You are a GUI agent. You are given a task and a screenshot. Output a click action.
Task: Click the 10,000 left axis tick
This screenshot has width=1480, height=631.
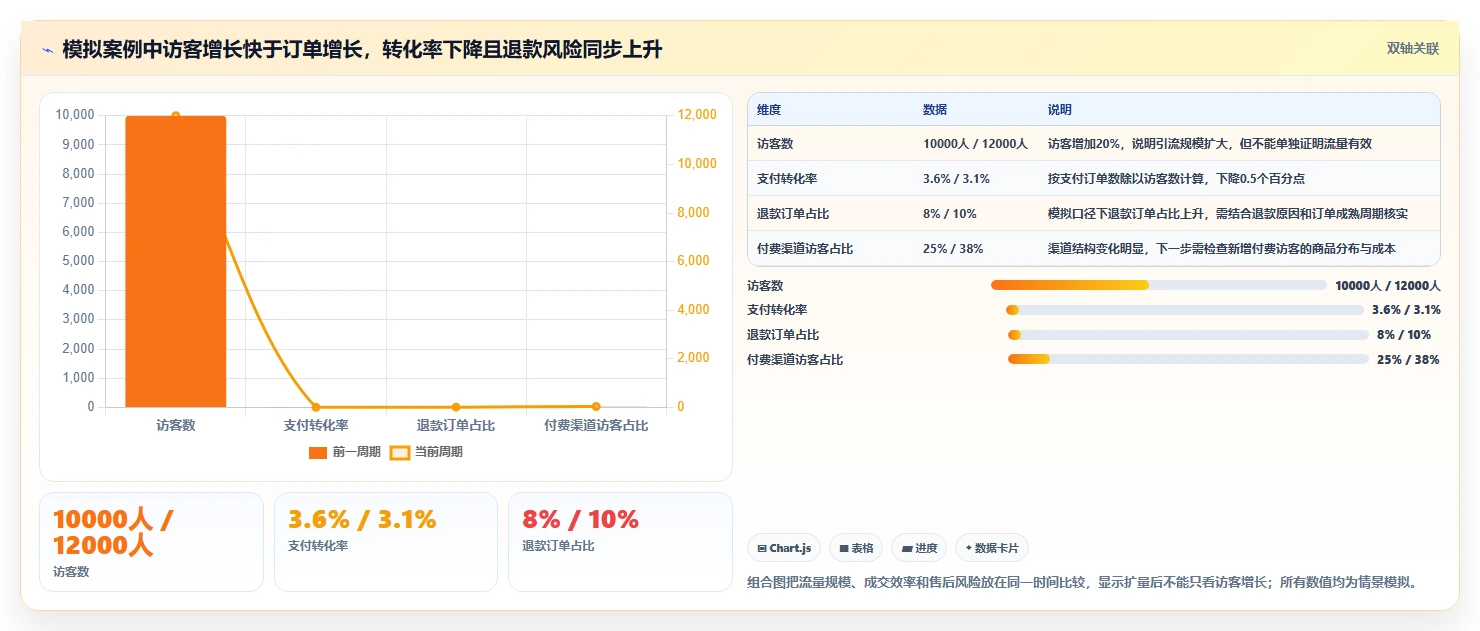[75, 115]
